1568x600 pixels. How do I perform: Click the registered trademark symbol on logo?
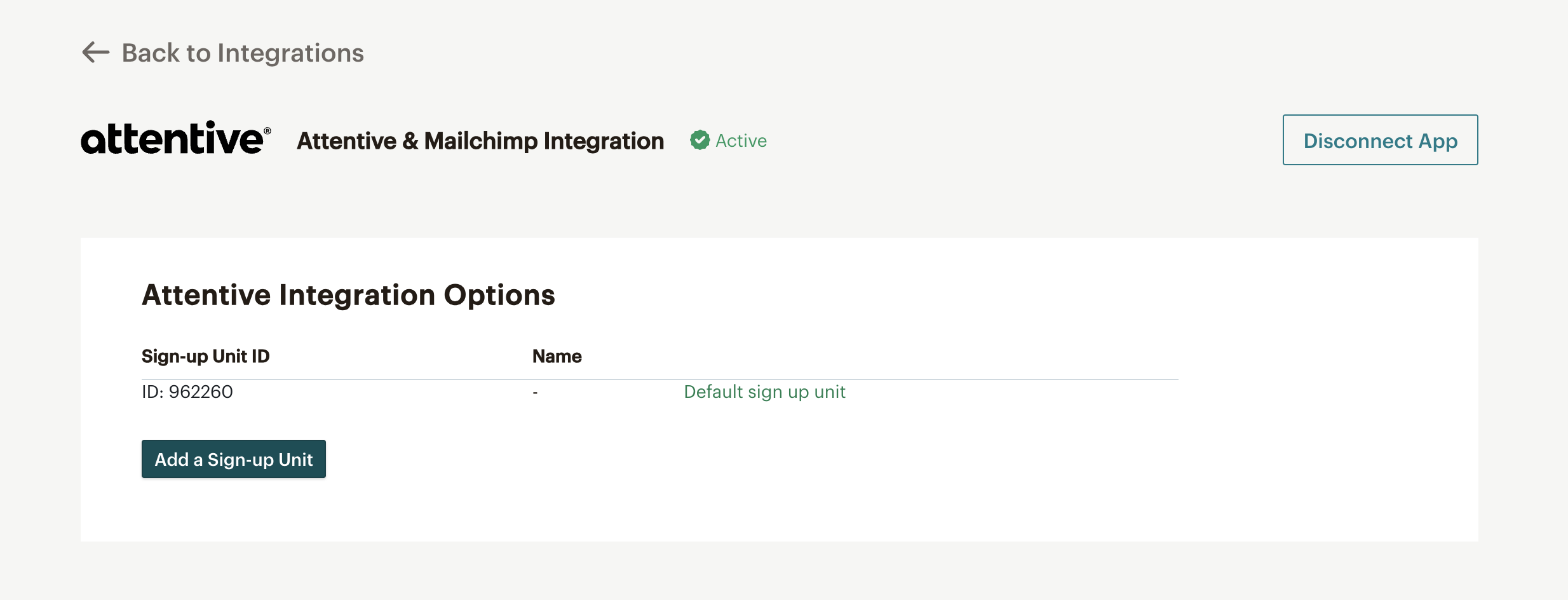click(267, 131)
